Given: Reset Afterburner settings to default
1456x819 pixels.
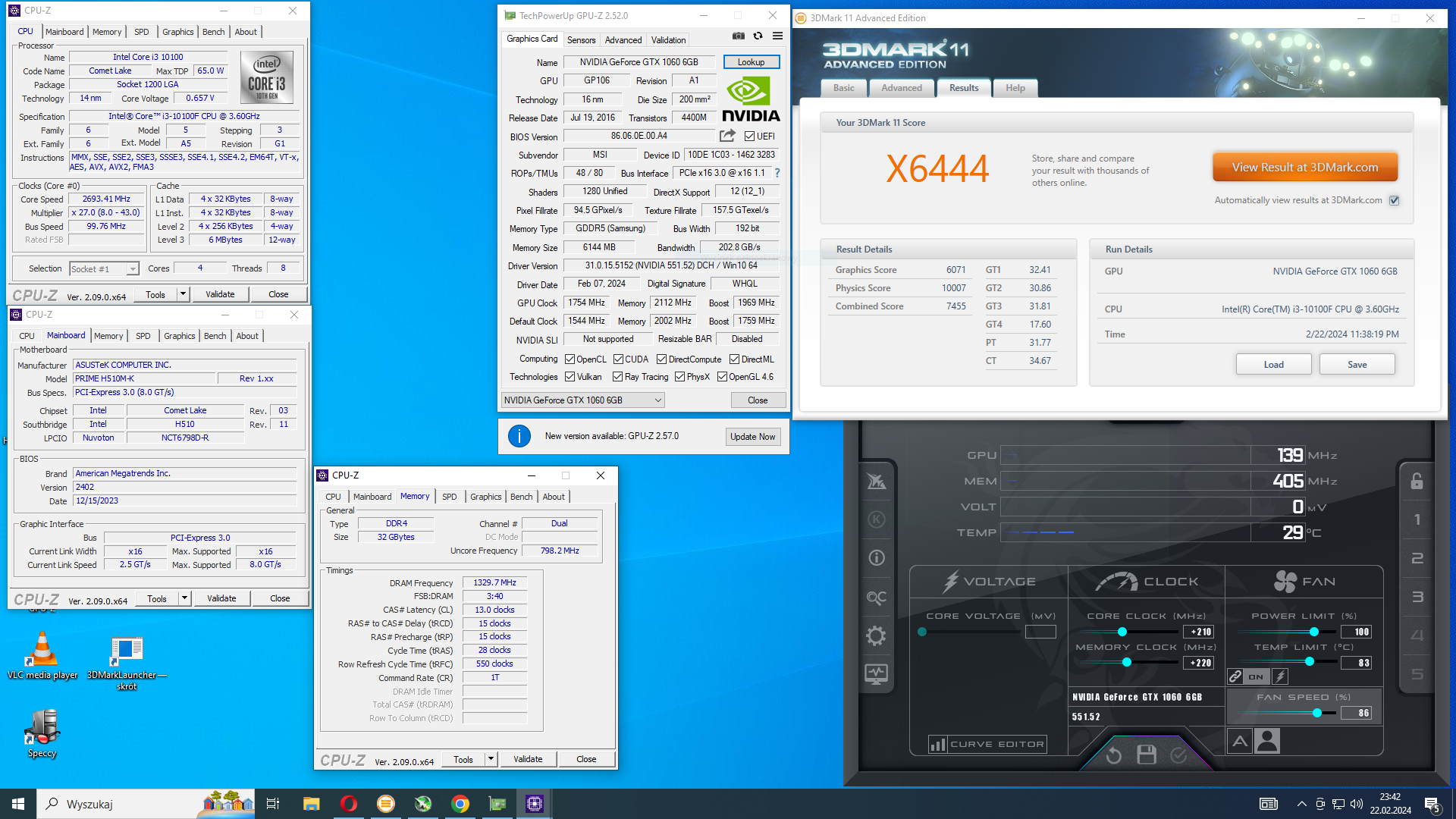Looking at the screenshot, I should click(1113, 755).
